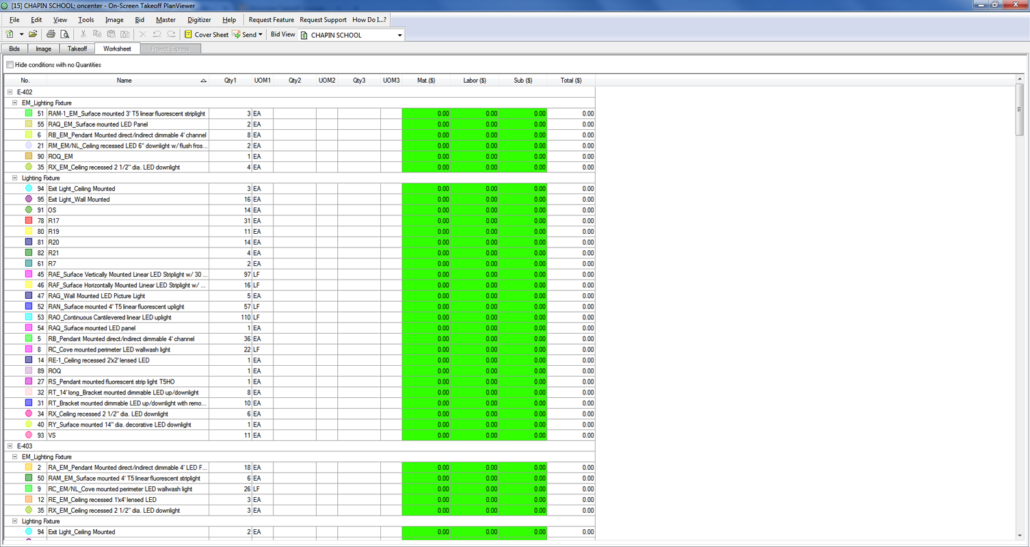Sort by the Name column header
The image size is (1030, 547).
pyautogui.click(x=124, y=80)
